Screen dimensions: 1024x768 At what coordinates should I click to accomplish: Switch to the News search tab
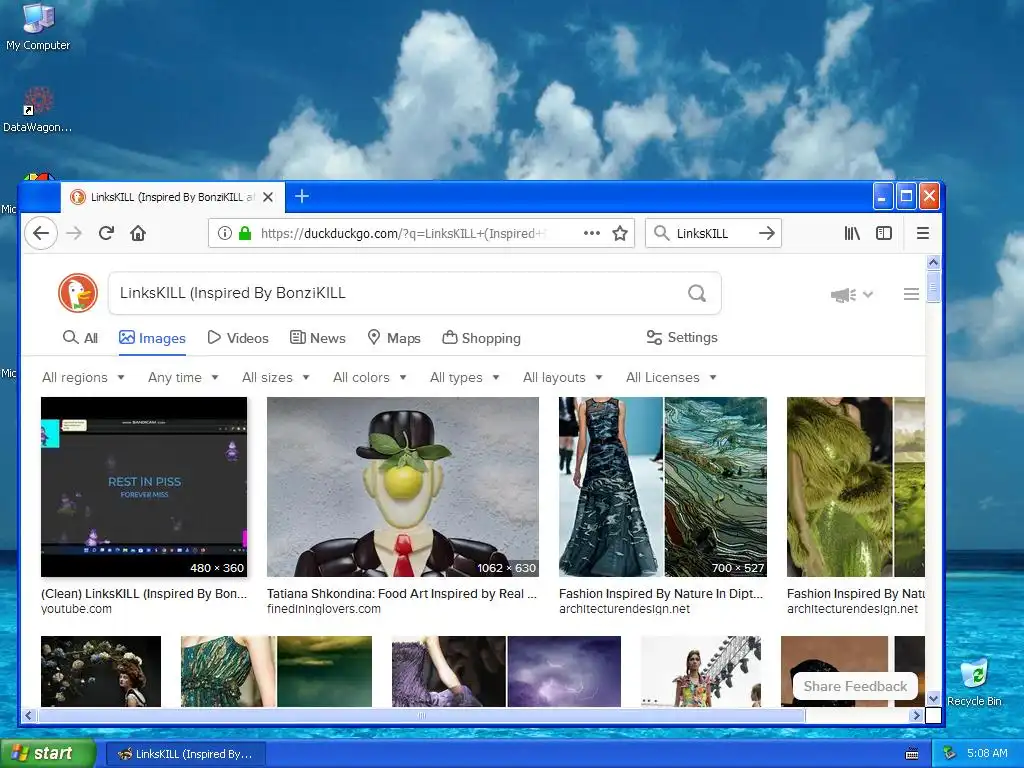coord(317,338)
